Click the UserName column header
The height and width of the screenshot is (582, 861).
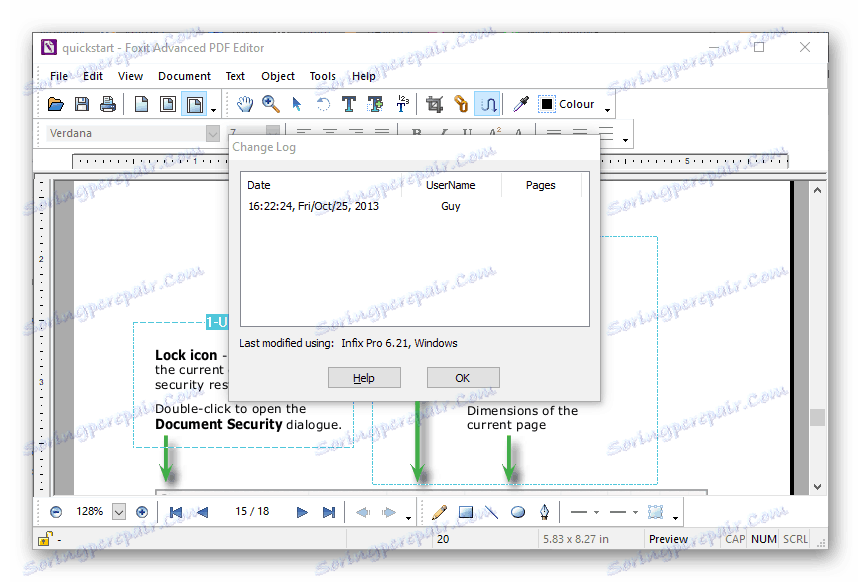point(451,185)
